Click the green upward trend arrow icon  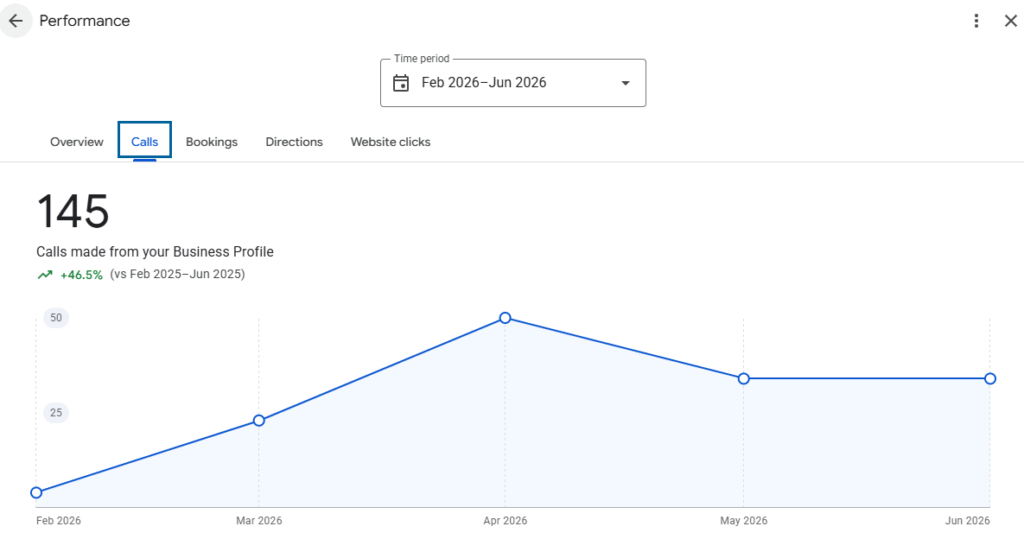pyautogui.click(x=44, y=275)
